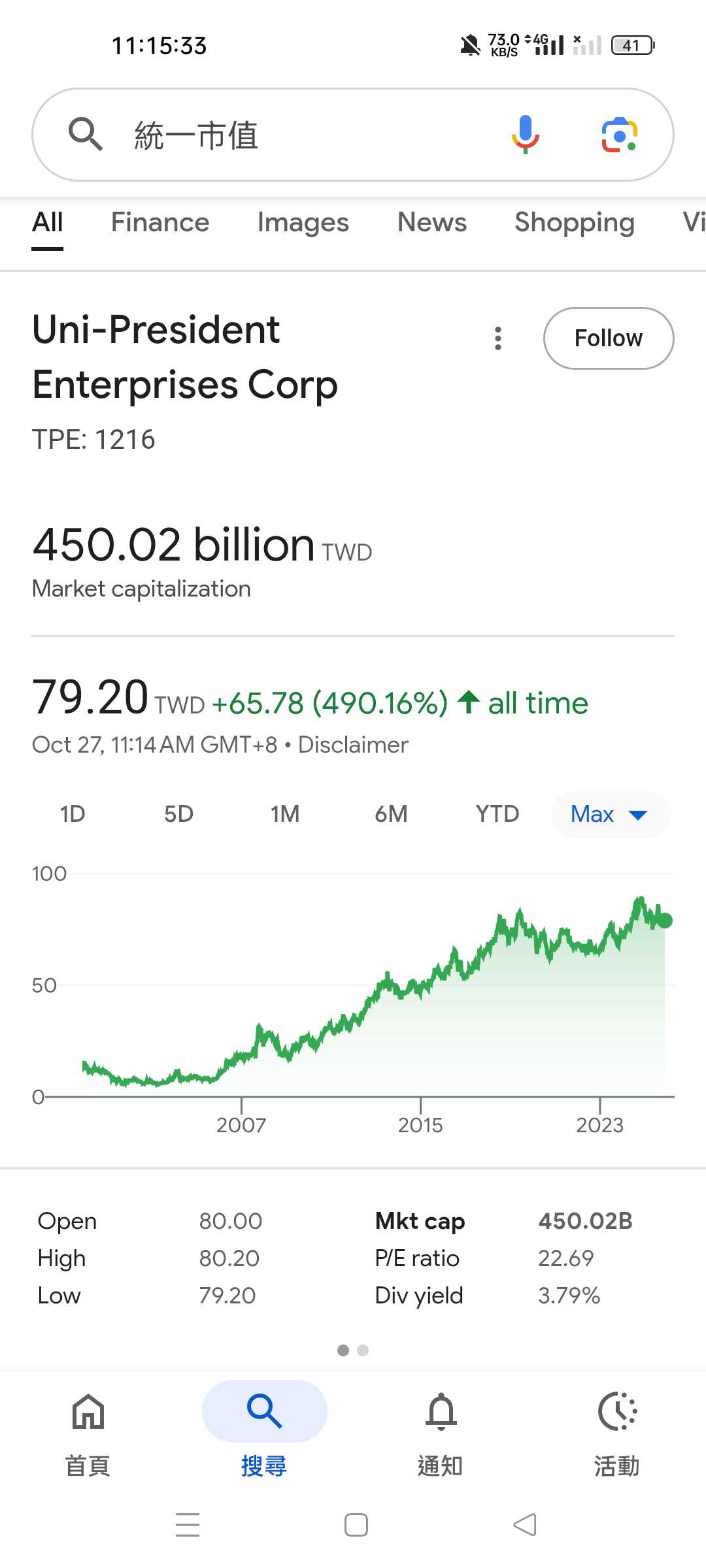Select the 6M chart range
The height and width of the screenshot is (1568, 706).
coord(391,814)
